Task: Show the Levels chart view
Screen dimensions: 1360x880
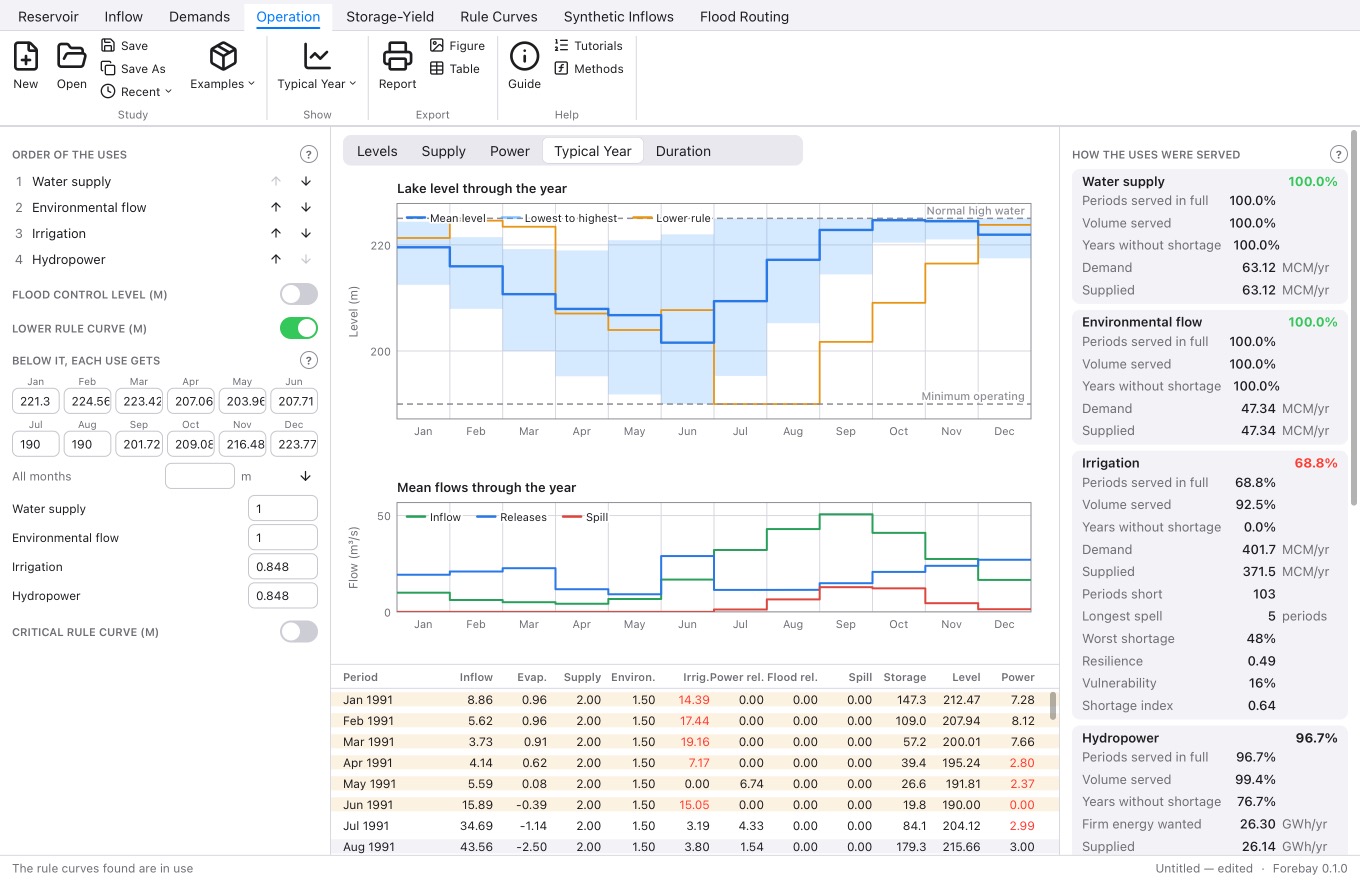Action: point(377,151)
